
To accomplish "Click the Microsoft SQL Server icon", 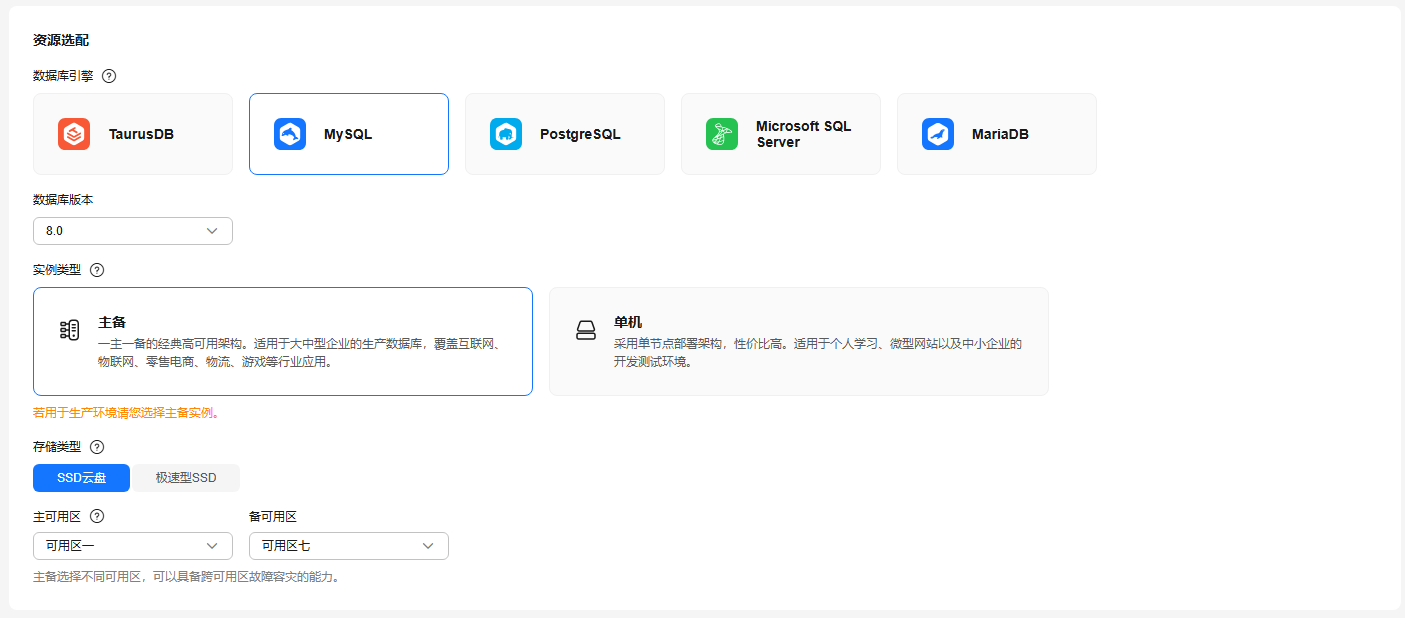I will click(x=722, y=134).
